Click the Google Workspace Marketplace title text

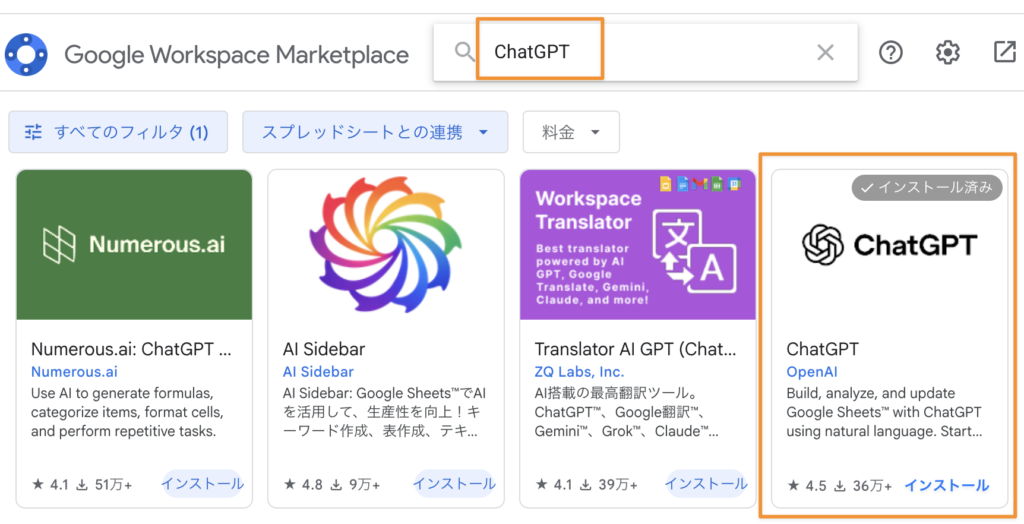pyautogui.click(x=236, y=55)
